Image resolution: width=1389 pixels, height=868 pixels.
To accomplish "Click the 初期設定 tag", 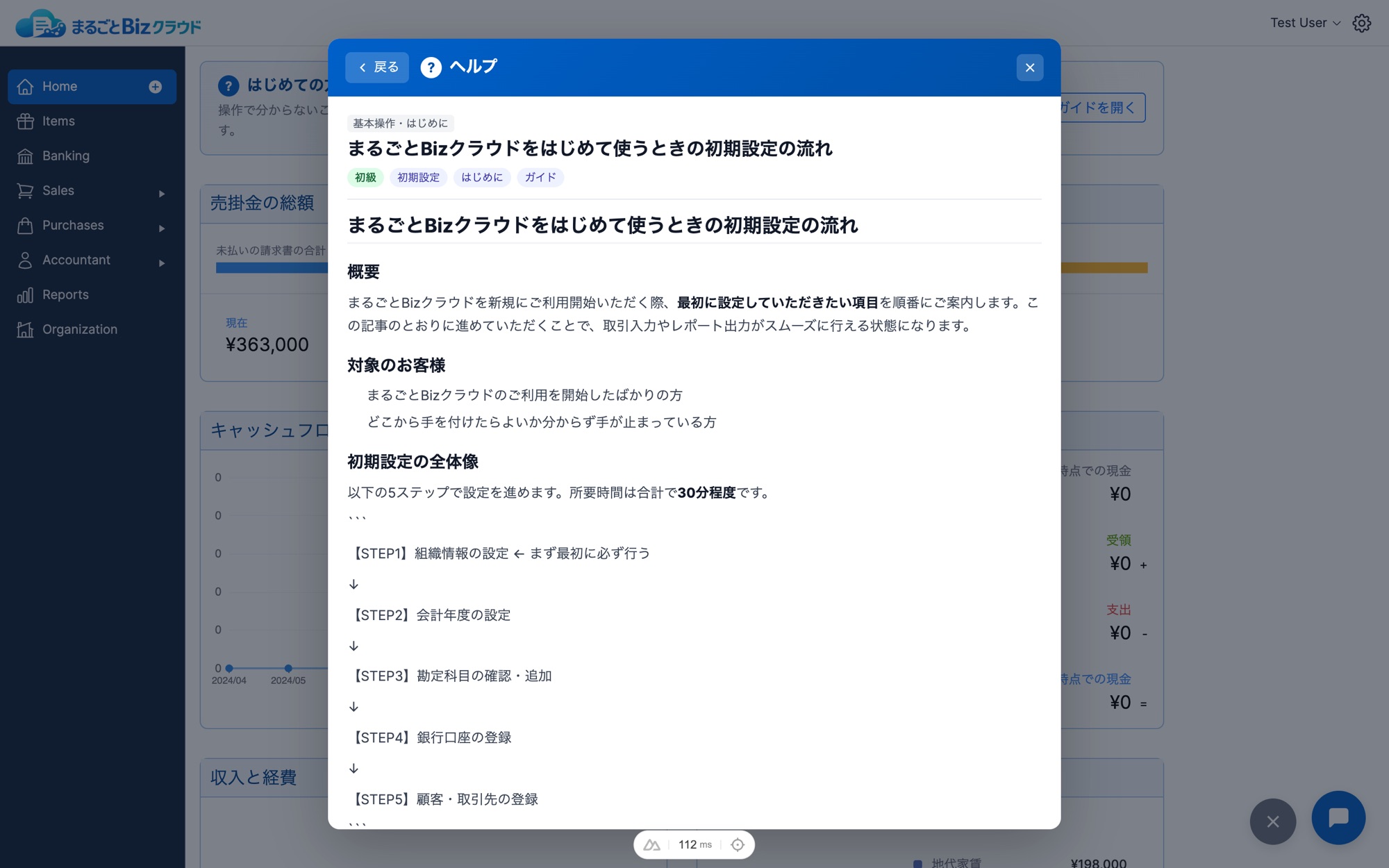I will (x=418, y=178).
